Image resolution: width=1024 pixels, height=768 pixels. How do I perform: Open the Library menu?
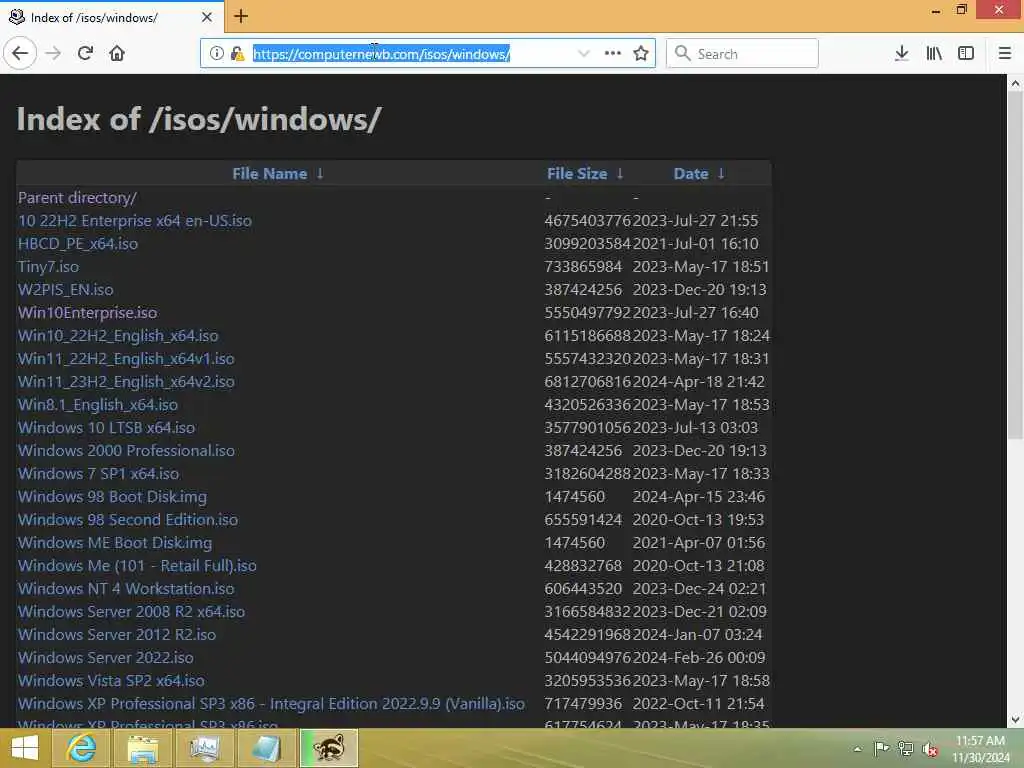click(934, 54)
